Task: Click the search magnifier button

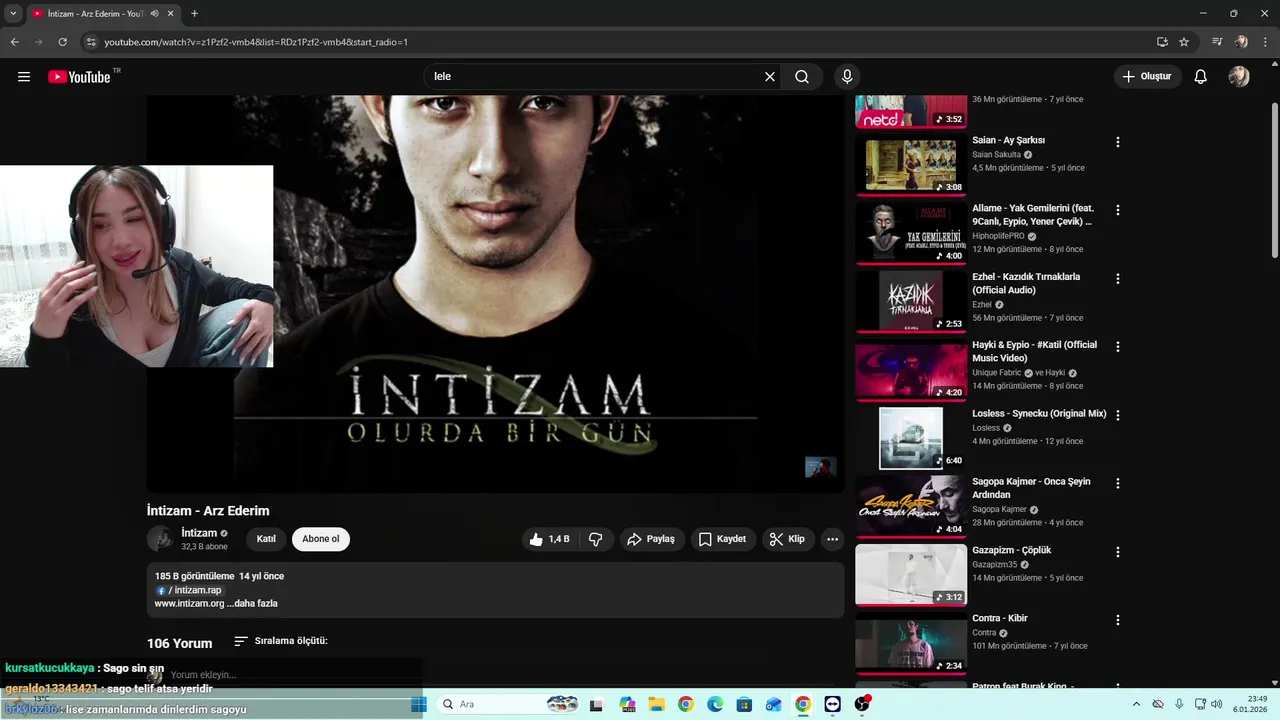Action: point(802,77)
